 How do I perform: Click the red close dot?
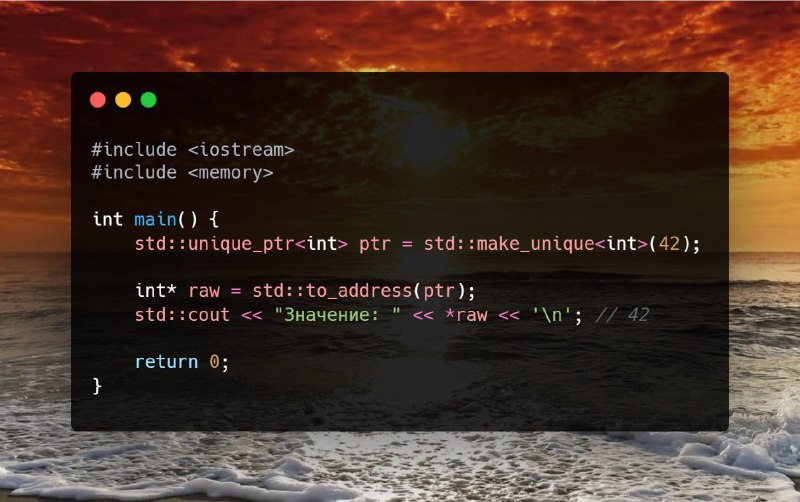point(97,100)
